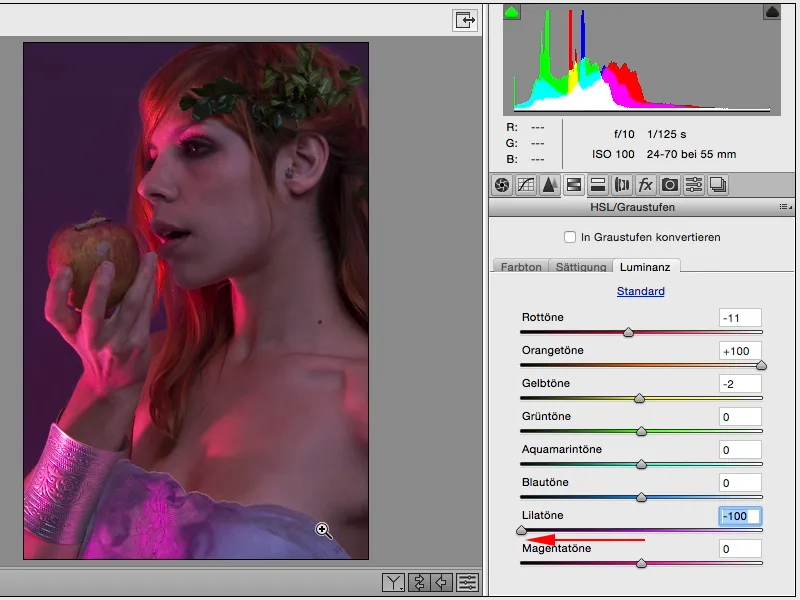Select the HSL/Grayscale panel icon
Viewport: 800px width, 600px height.
(573, 185)
